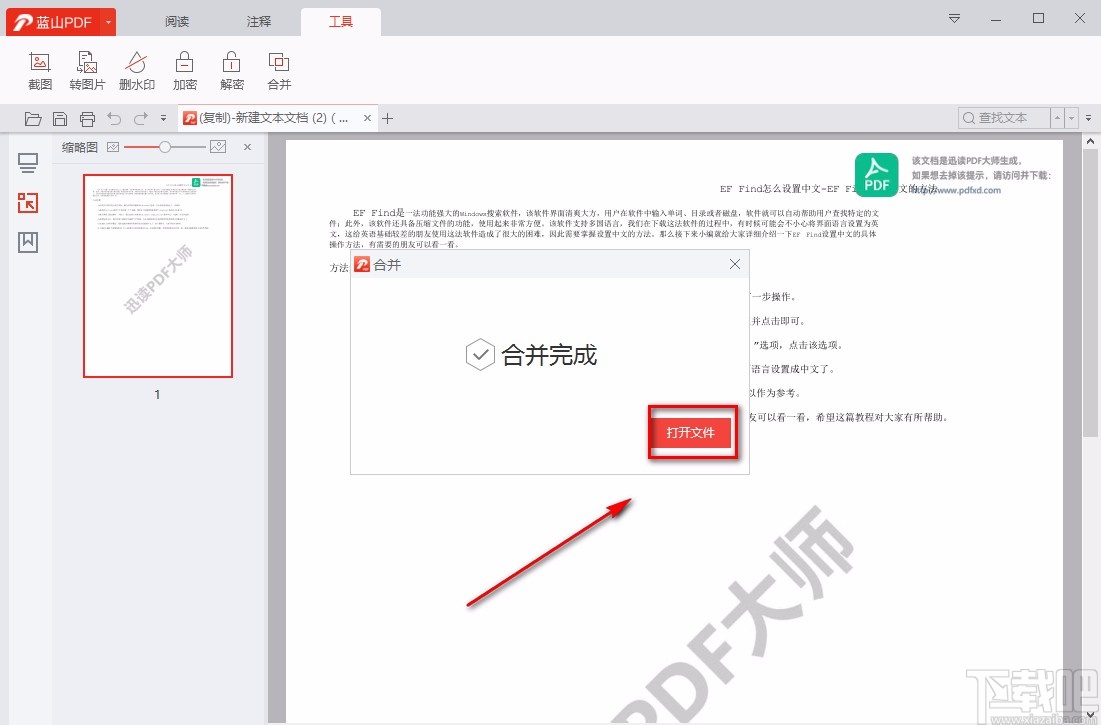
Task: Choose the 删水印 remove watermark tool
Action: pos(136,71)
